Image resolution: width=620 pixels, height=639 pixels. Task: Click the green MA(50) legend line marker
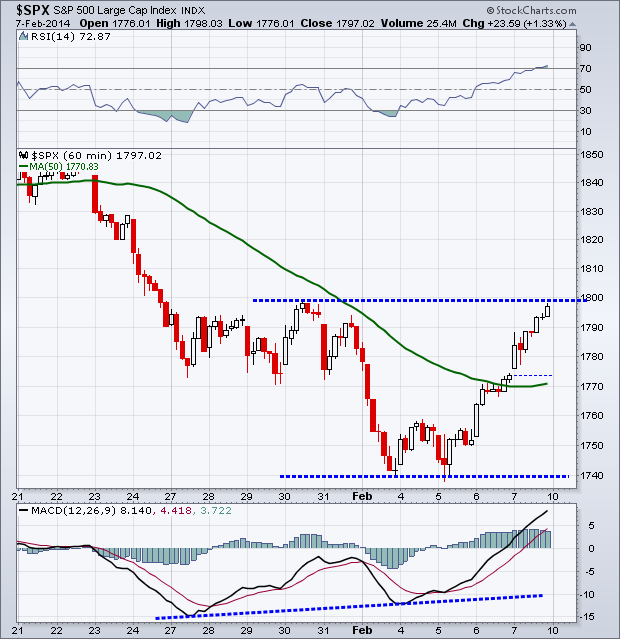point(25,168)
